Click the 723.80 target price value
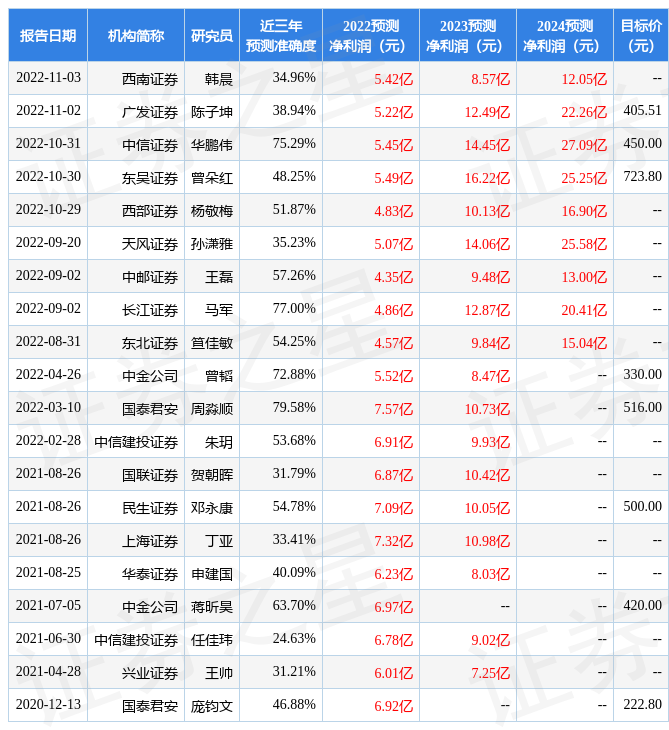This screenshot has height=730, width=669. point(642,177)
